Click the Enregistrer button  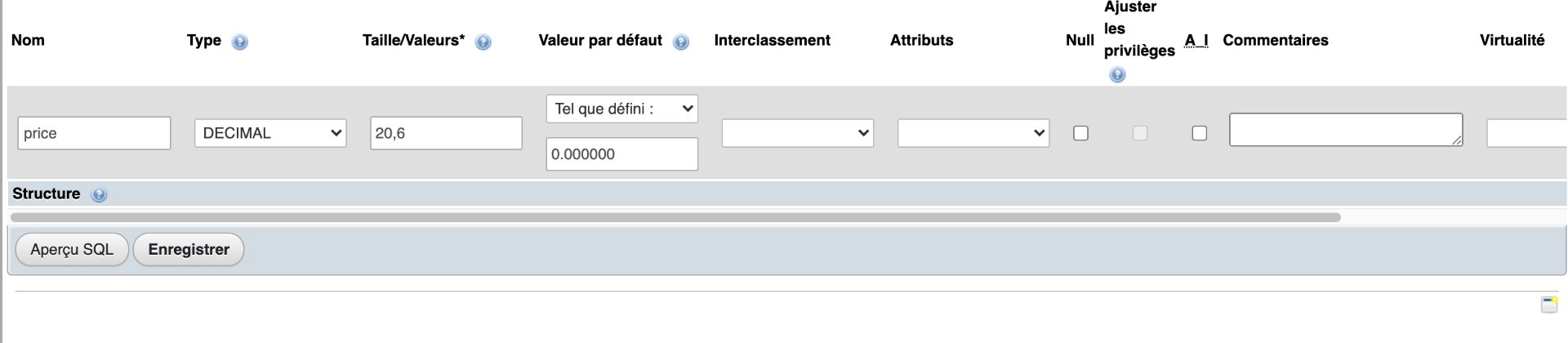click(x=189, y=249)
